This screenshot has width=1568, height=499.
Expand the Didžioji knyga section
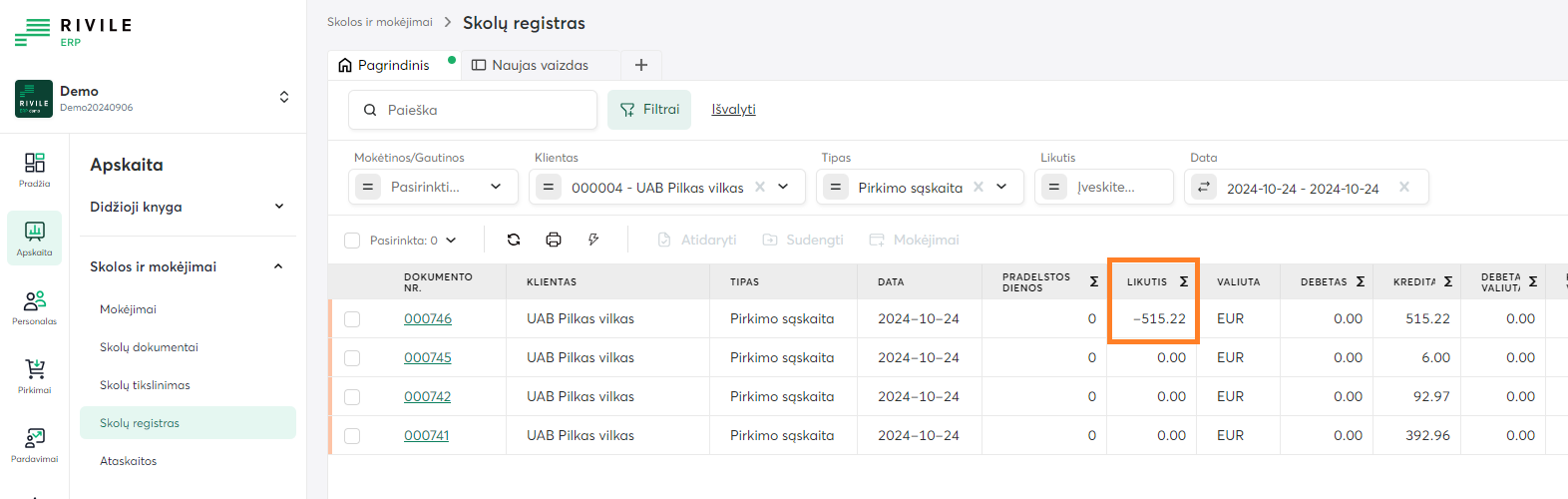coord(279,207)
